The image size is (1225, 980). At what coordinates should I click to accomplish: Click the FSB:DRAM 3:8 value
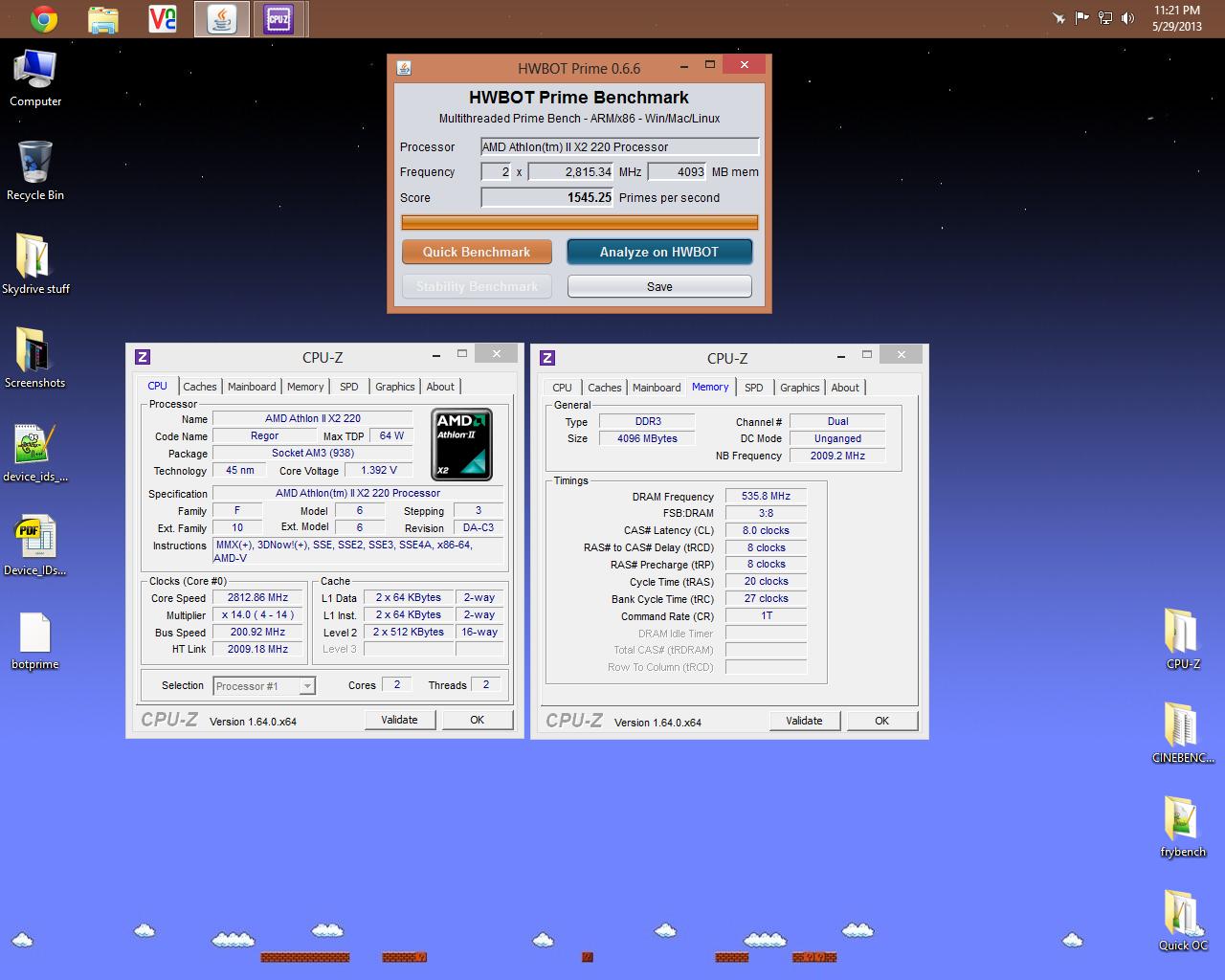click(766, 513)
